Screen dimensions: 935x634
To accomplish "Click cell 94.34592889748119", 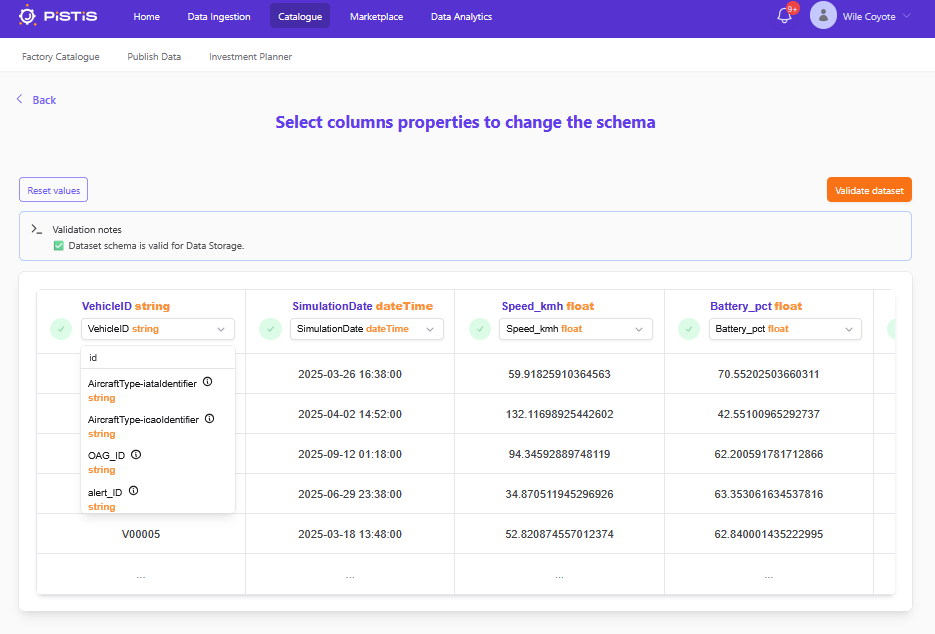I will tap(559, 454).
